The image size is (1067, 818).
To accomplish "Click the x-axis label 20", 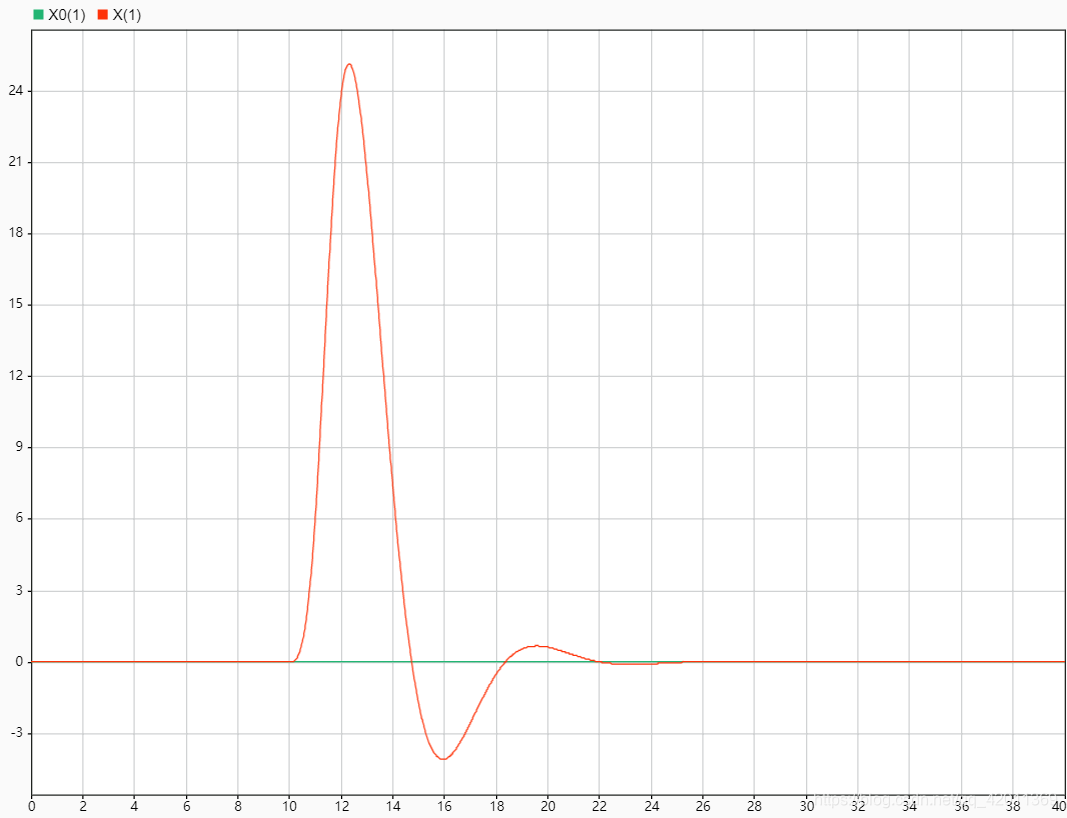I will pos(548,806).
